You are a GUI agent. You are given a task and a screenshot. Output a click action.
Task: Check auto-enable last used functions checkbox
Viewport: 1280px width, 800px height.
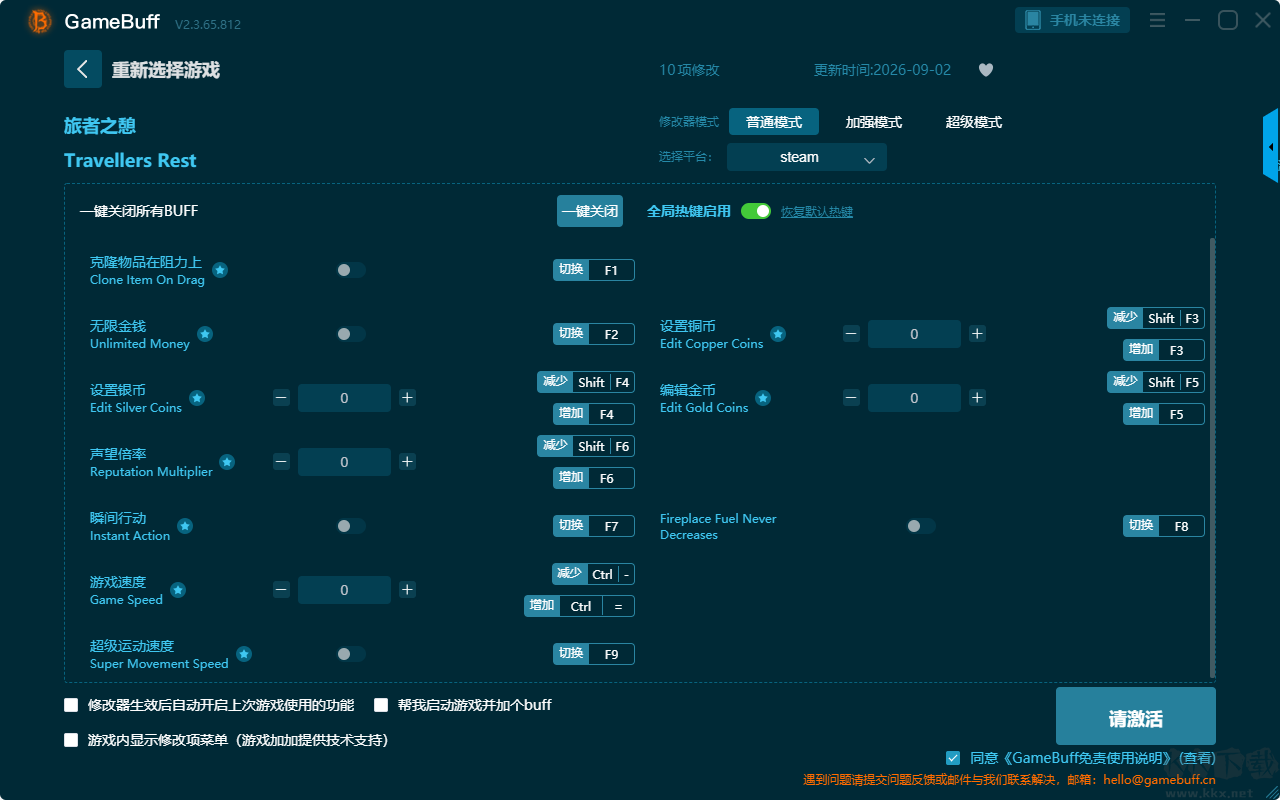click(x=71, y=705)
